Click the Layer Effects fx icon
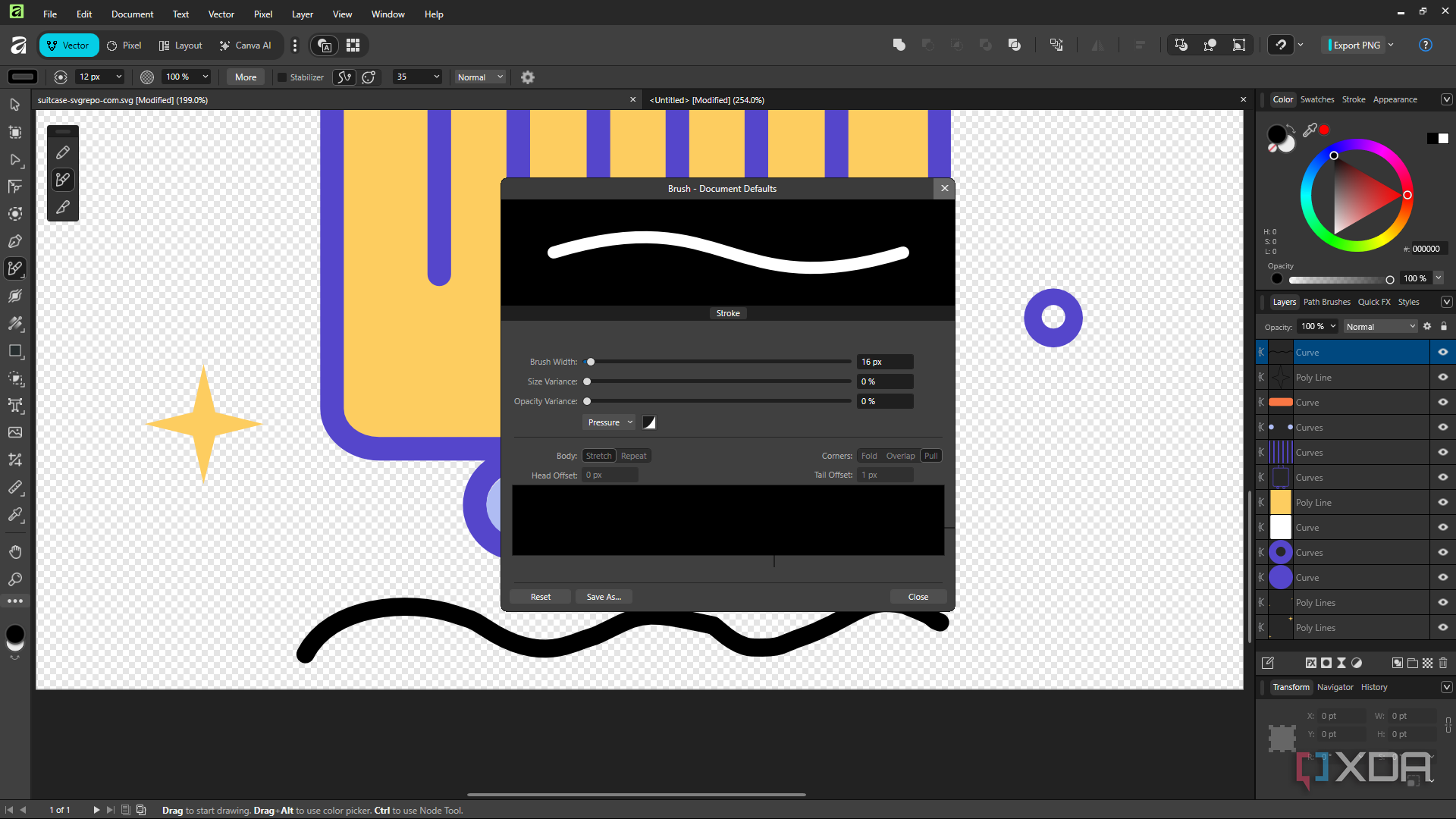 click(x=1311, y=663)
